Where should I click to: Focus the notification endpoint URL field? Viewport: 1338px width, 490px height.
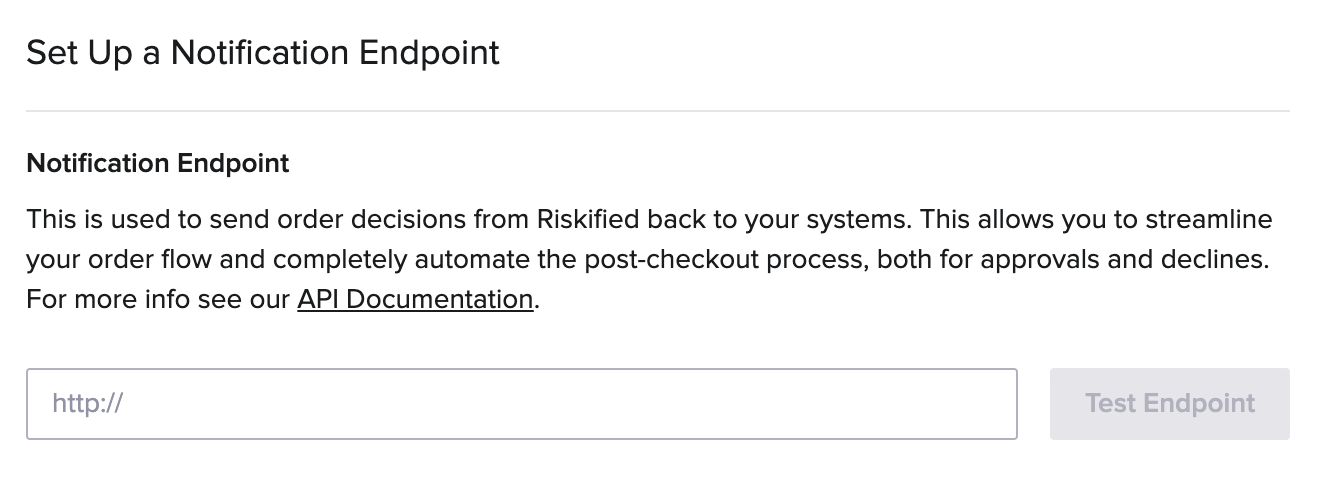coord(521,404)
